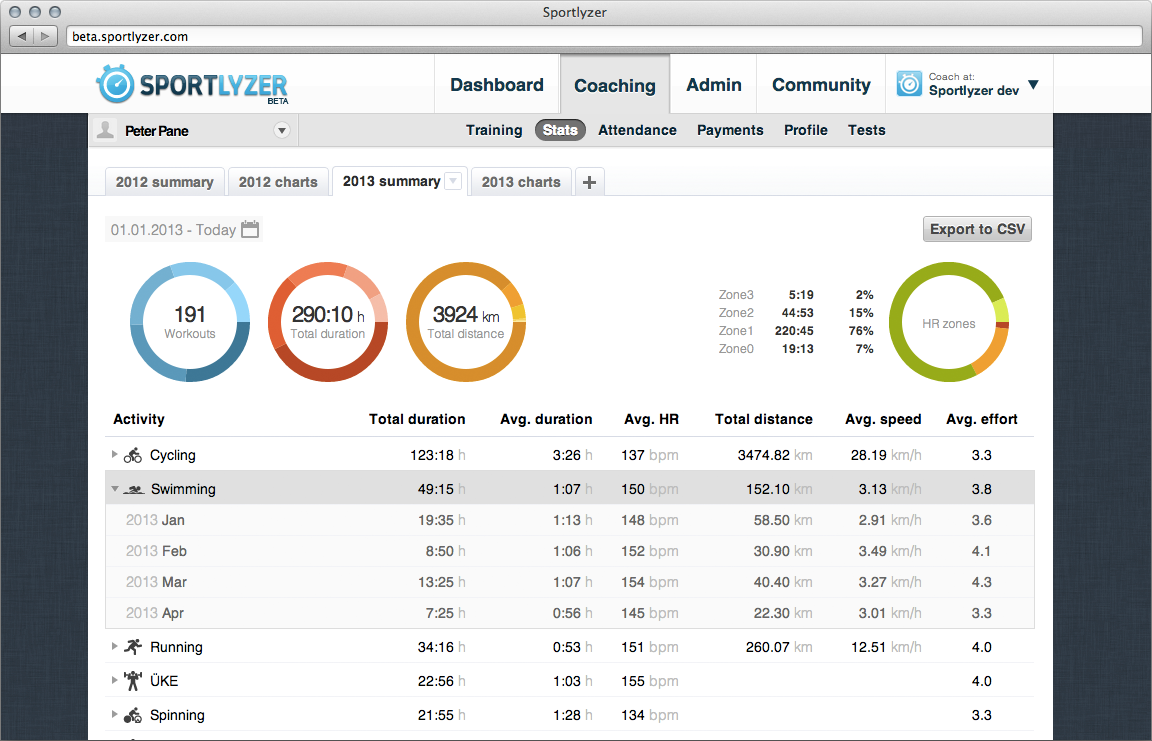This screenshot has height=741, width=1152.
Task: Open the date range calendar icon
Action: (250, 230)
